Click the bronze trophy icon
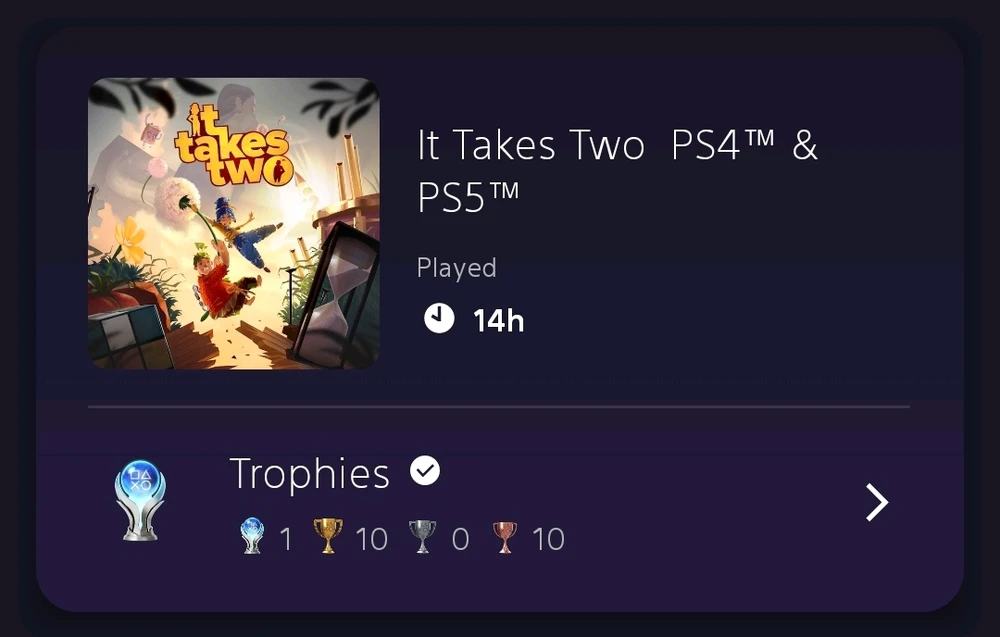 [504, 538]
